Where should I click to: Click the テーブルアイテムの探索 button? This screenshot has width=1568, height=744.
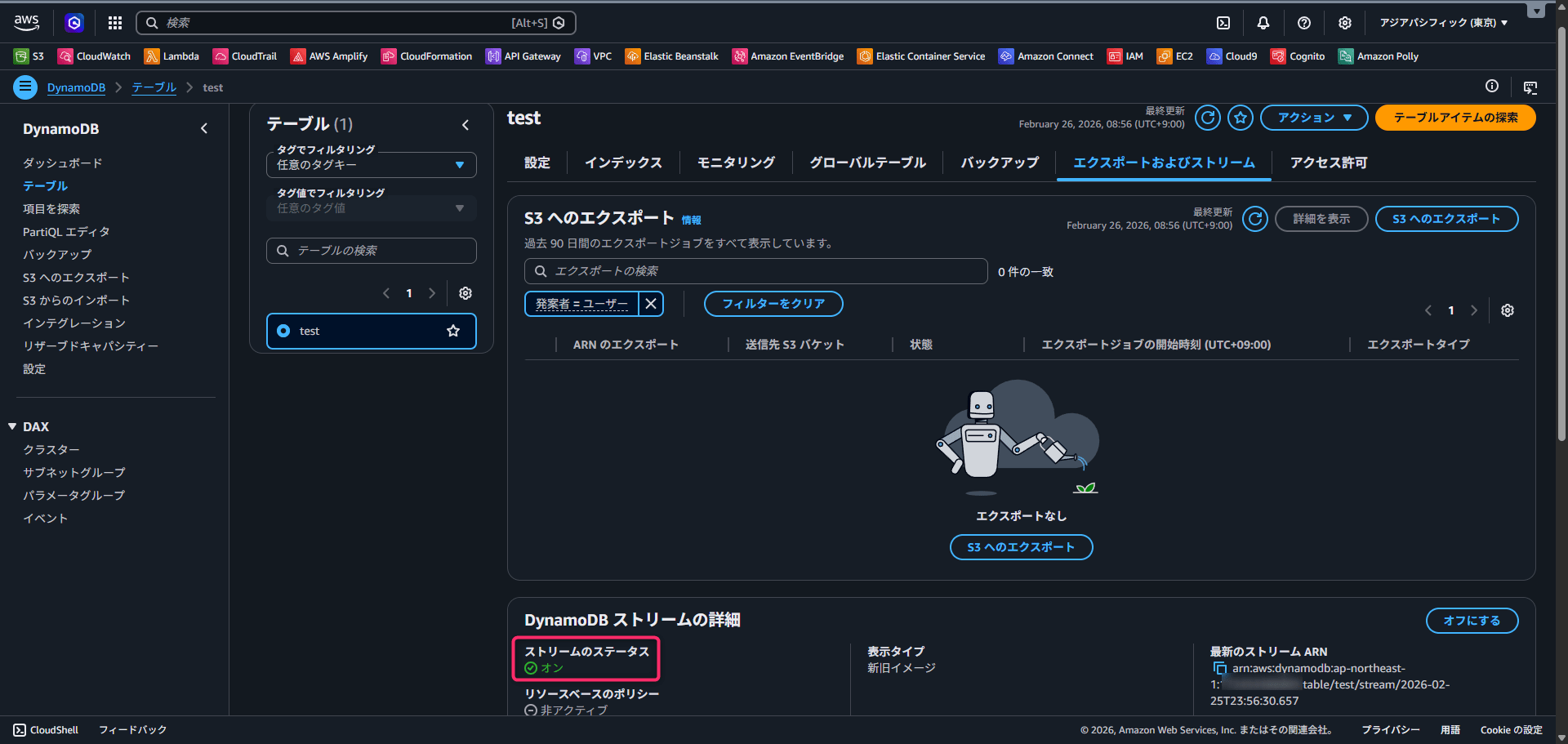click(1455, 118)
